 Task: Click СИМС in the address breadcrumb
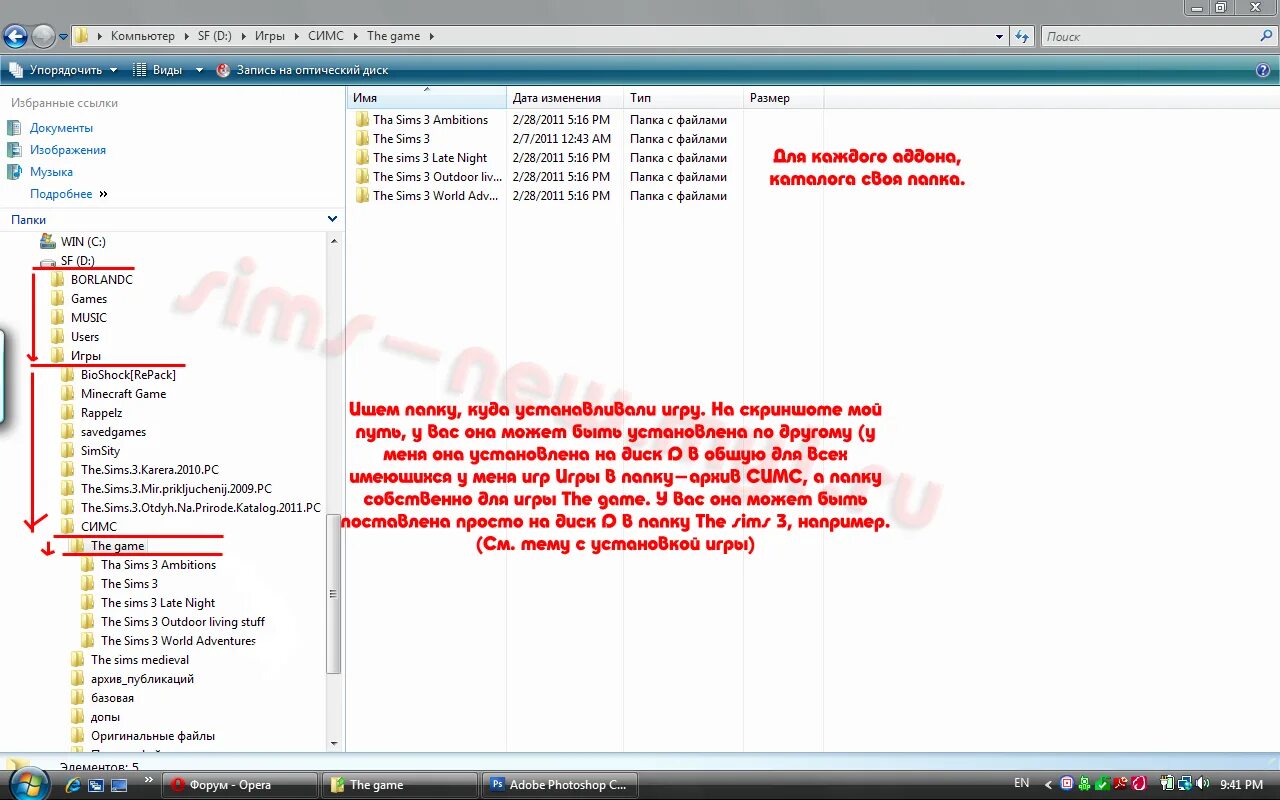(x=326, y=36)
